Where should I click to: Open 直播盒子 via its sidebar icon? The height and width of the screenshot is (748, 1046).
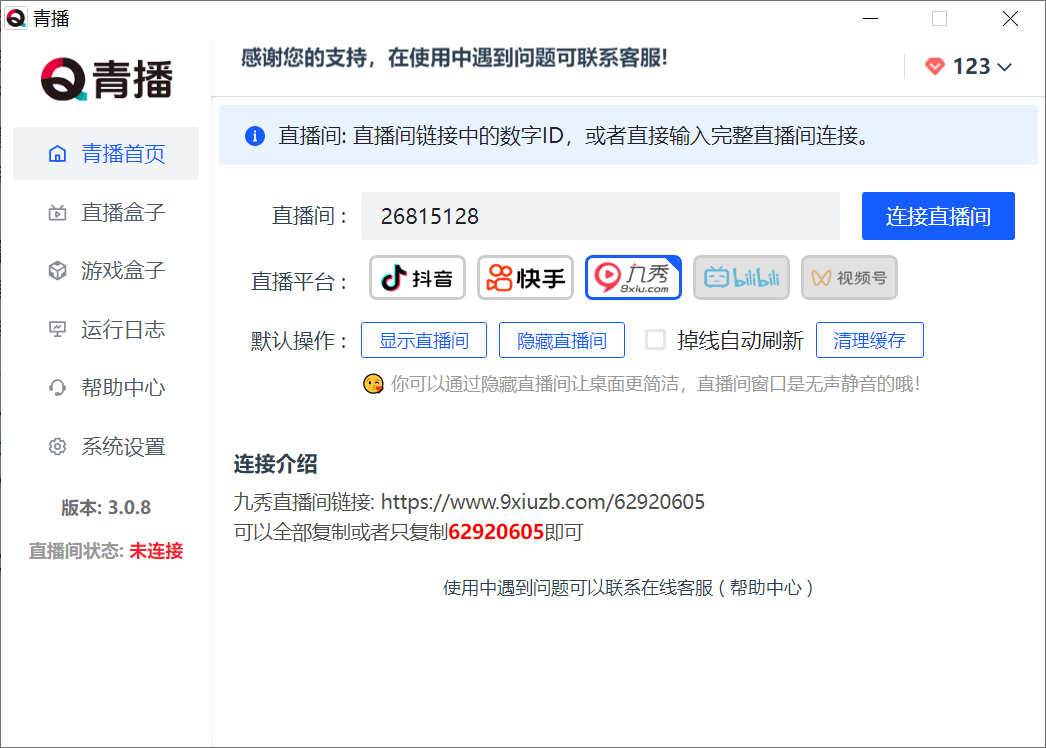58,212
